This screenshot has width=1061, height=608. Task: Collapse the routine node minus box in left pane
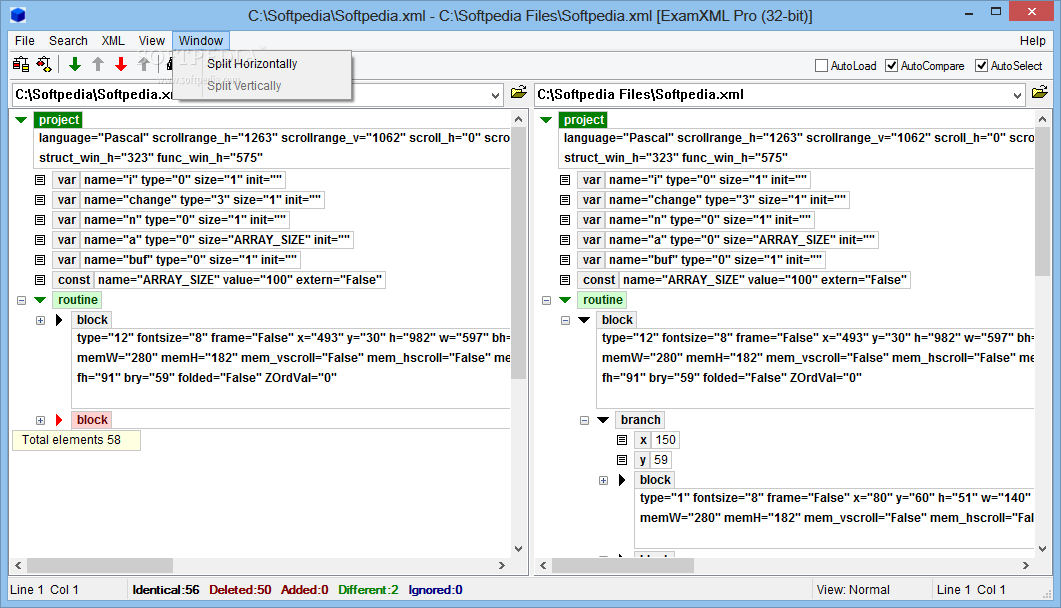click(21, 300)
